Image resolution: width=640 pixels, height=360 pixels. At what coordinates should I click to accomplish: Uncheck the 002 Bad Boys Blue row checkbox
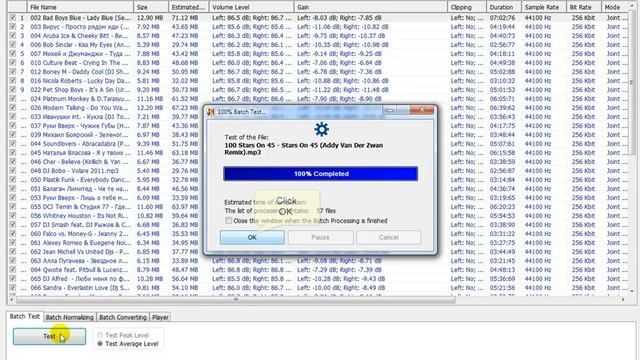[x=13, y=18]
